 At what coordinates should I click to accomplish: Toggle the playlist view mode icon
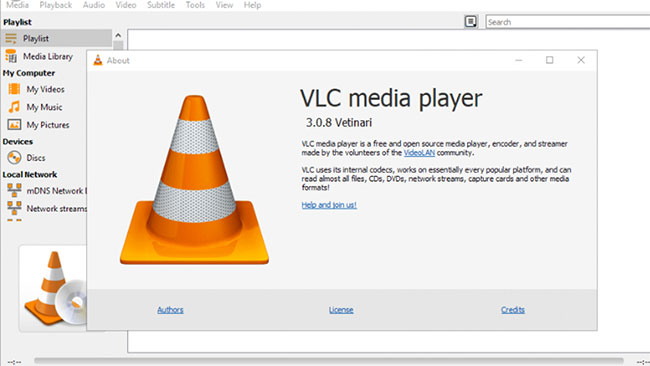click(x=471, y=22)
